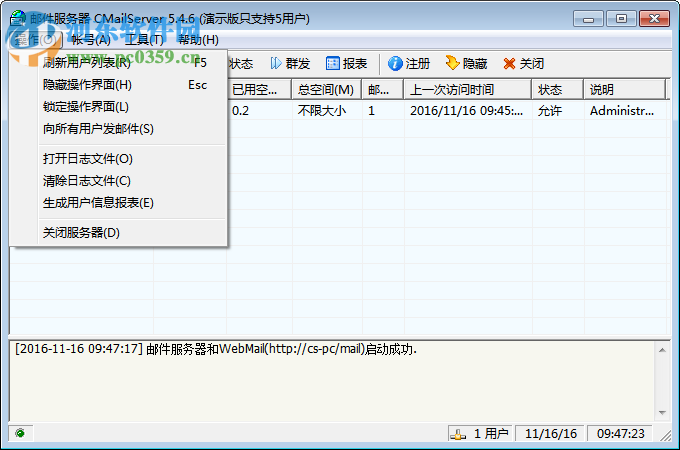Open the 帮助(H) menu

point(198,40)
